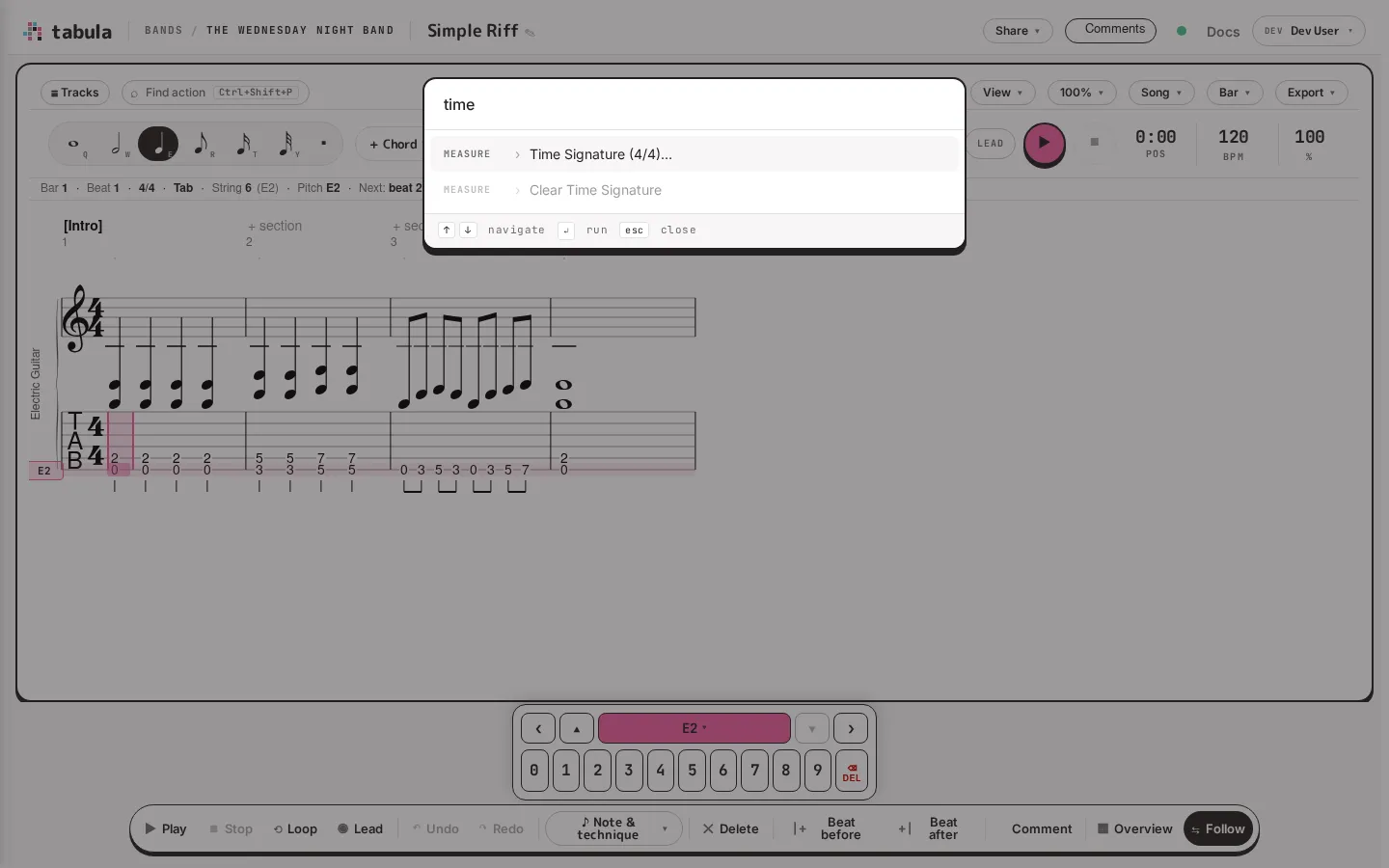Open the Tracks panel
This screenshot has width=1389, height=868.
pos(75,93)
